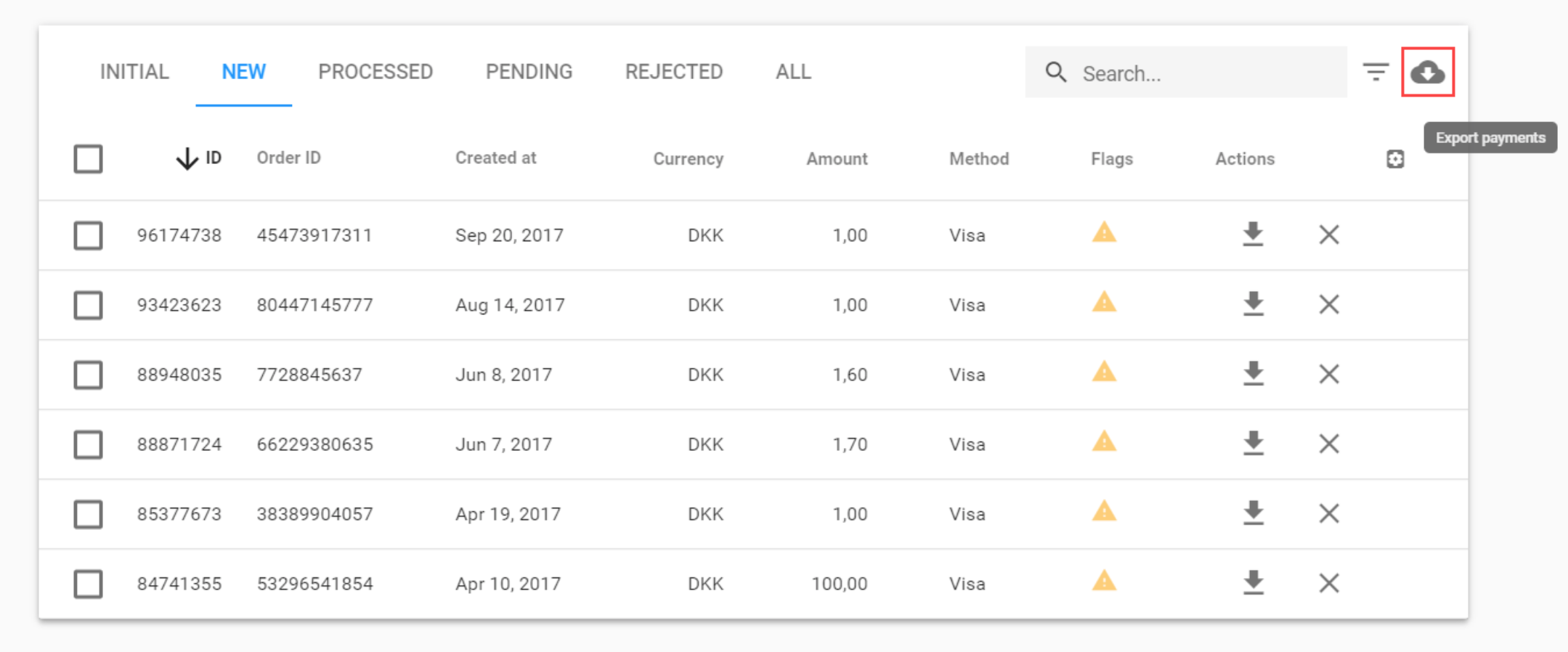Screen dimensions: 1568x652
Task: Open the filter list icon
Action: [x=1376, y=72]
